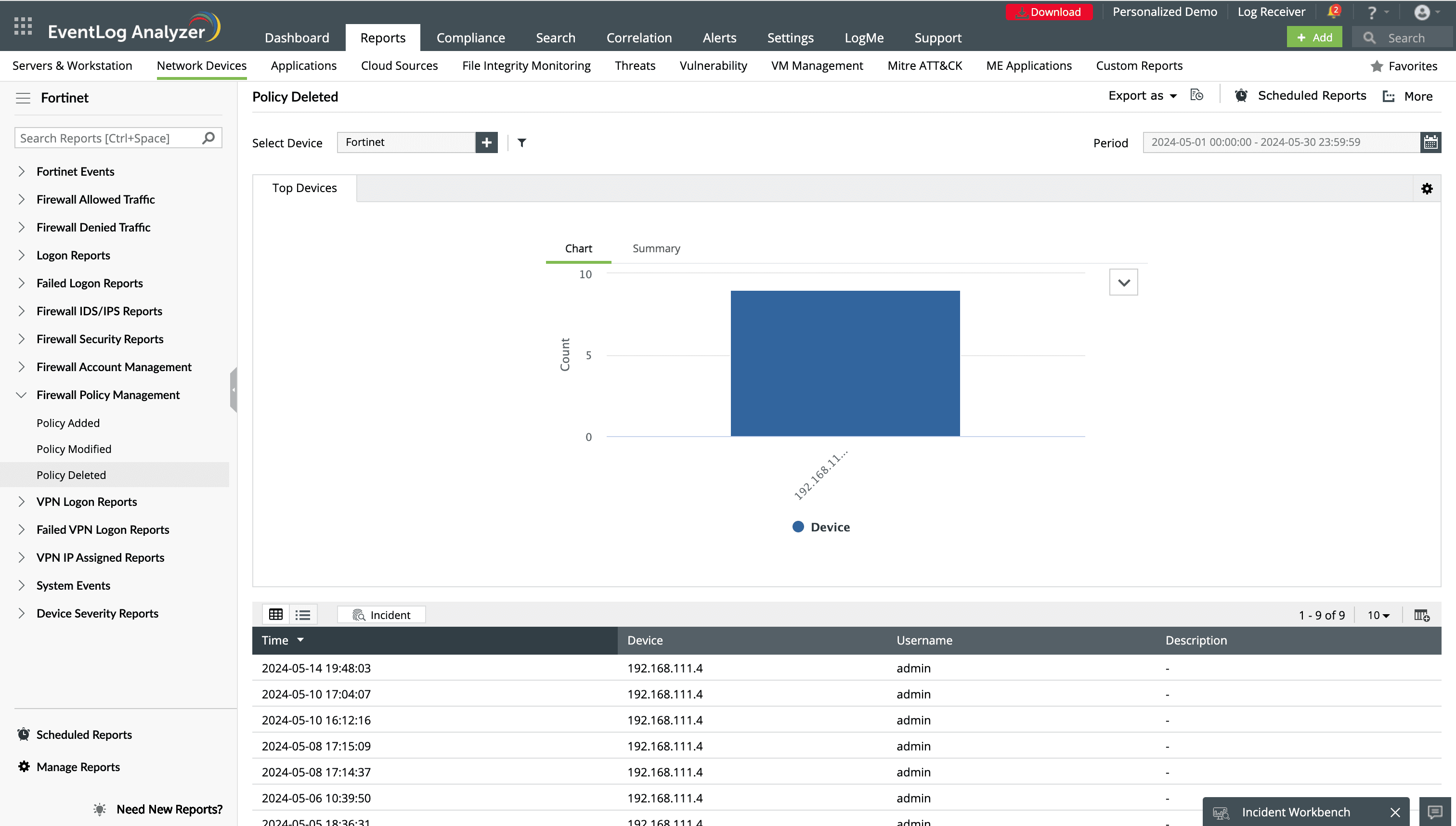
Task: Select Policy Added report
Action: pyautogui.click(x=67, y=423)
